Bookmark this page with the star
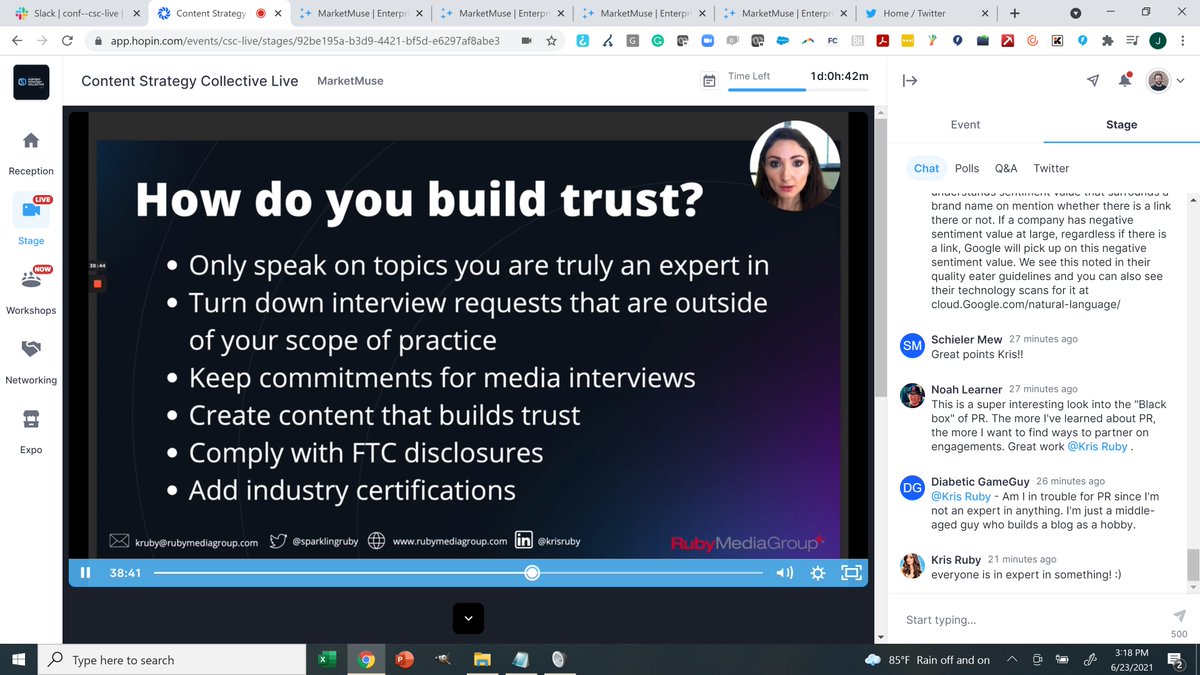1200x675 pixels. 552,41
